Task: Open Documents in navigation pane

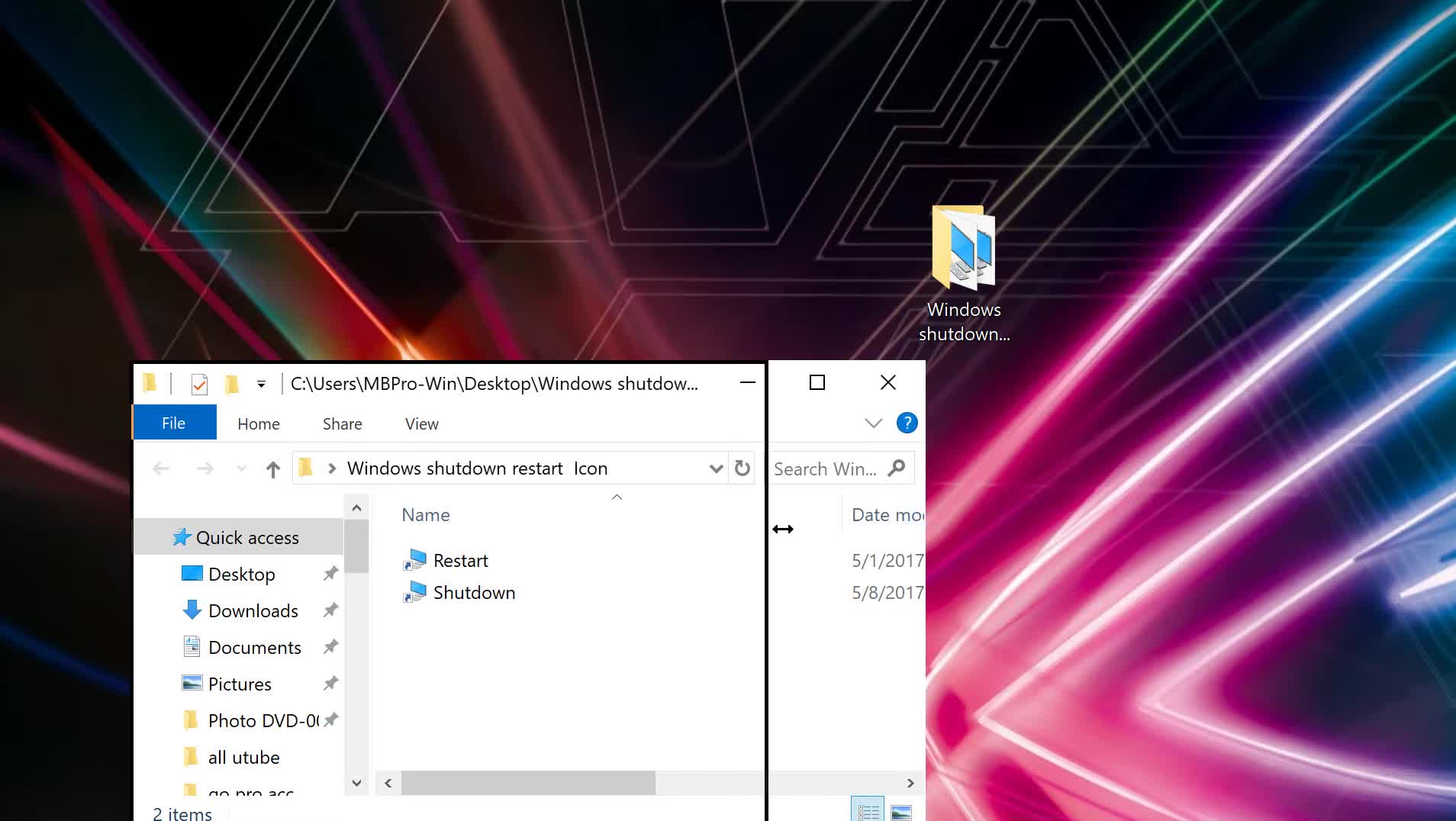Action: click(254, 648)
